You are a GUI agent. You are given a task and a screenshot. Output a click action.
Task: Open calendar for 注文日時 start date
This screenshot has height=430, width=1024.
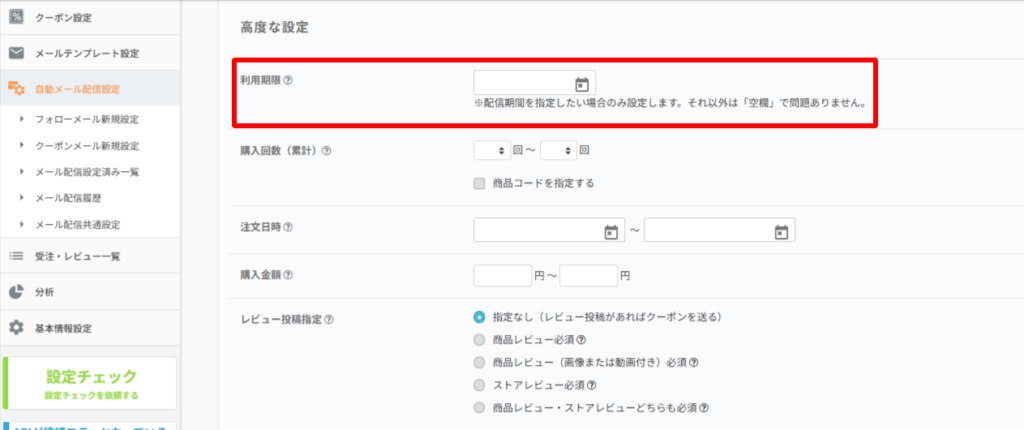point(611,231)
